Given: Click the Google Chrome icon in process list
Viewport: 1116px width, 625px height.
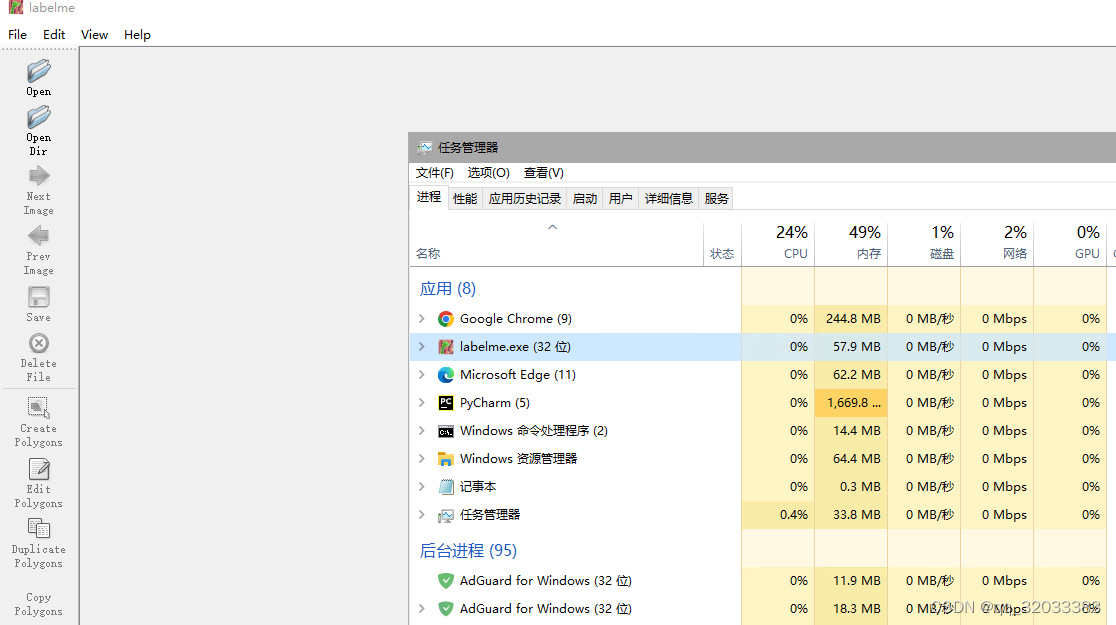Looking at the screenshot, I should pos(446,319).
